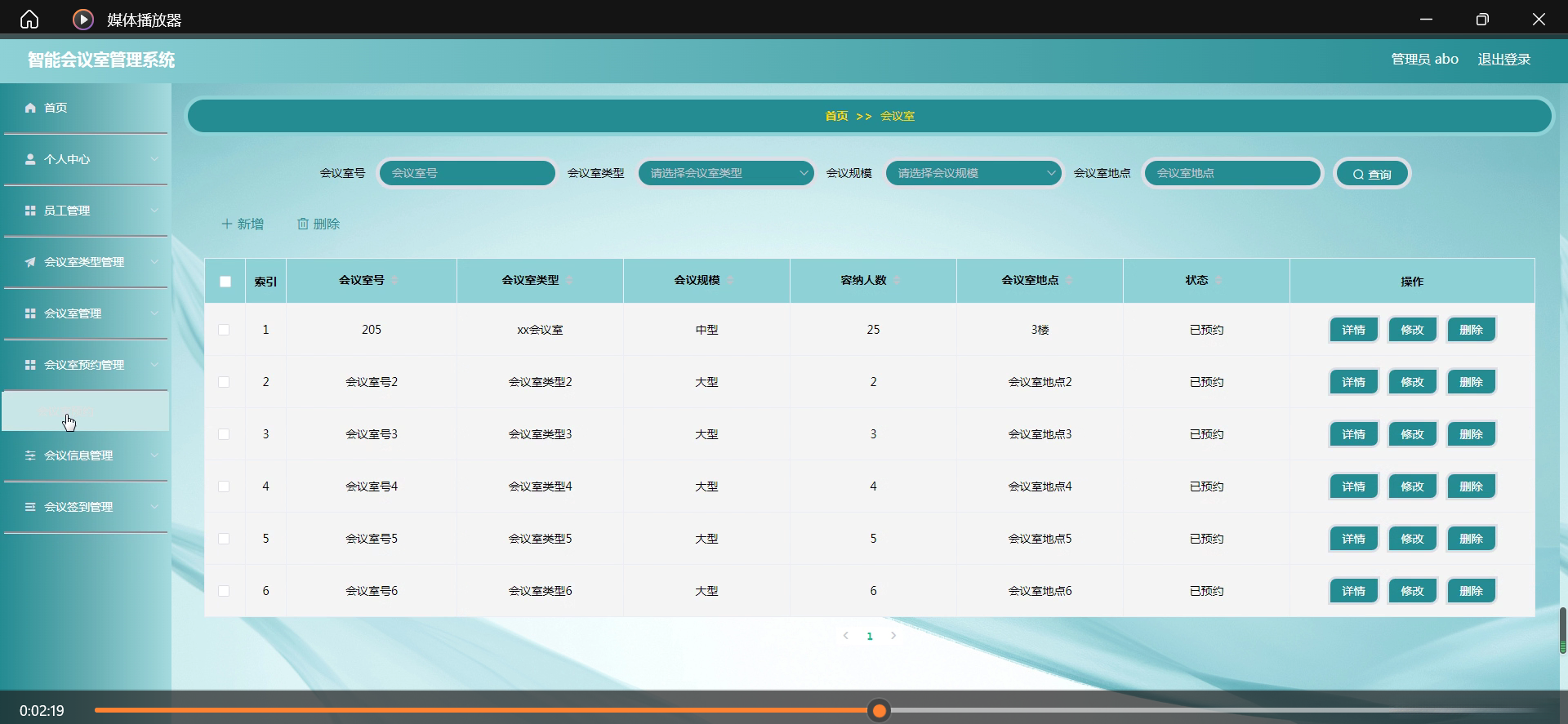The height and width of the screenshot is (724, 1568).
Task: Open the 请选择会议室类型 dropdown
Action: (x=726, y=173)
